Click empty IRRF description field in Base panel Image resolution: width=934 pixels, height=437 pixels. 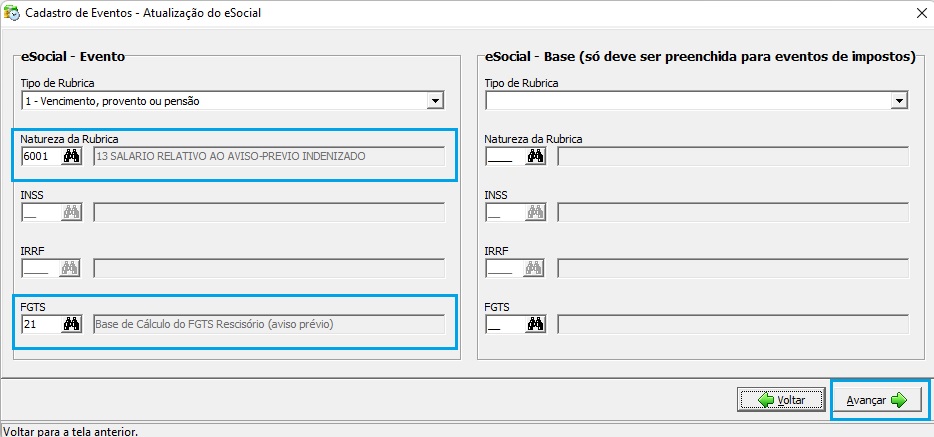733,269
